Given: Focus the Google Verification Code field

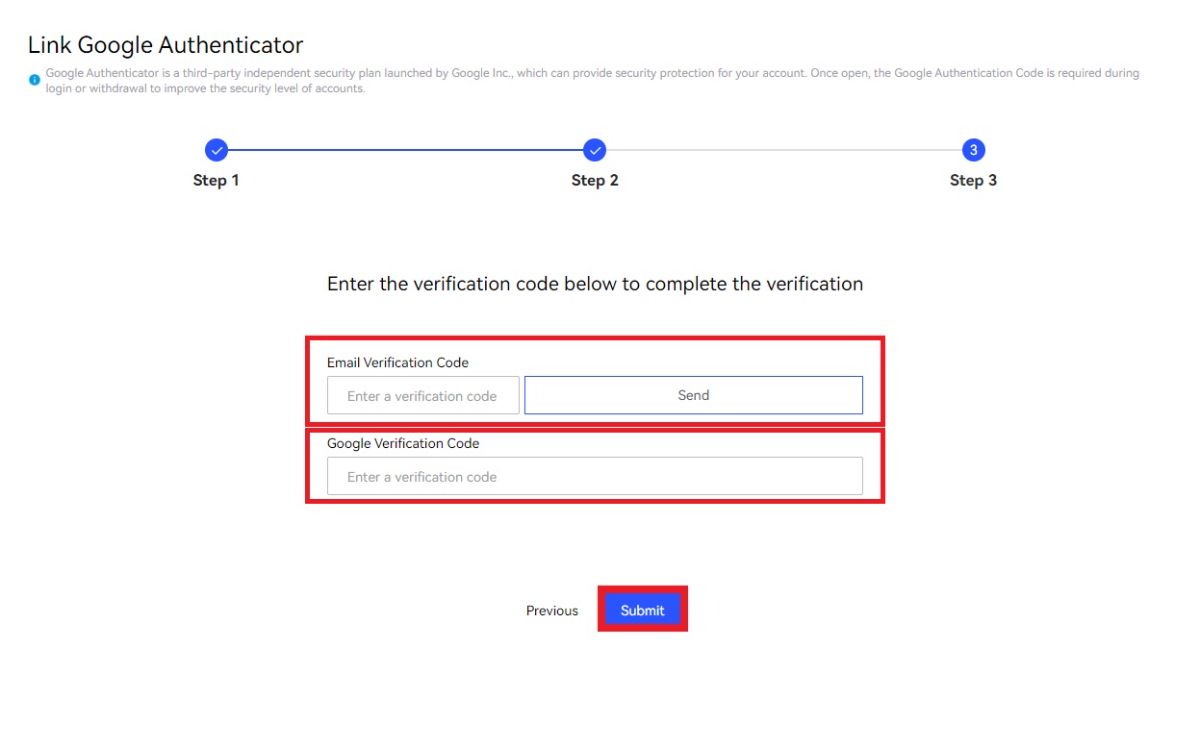Looking at the screenshot, I should pos(595,476).
